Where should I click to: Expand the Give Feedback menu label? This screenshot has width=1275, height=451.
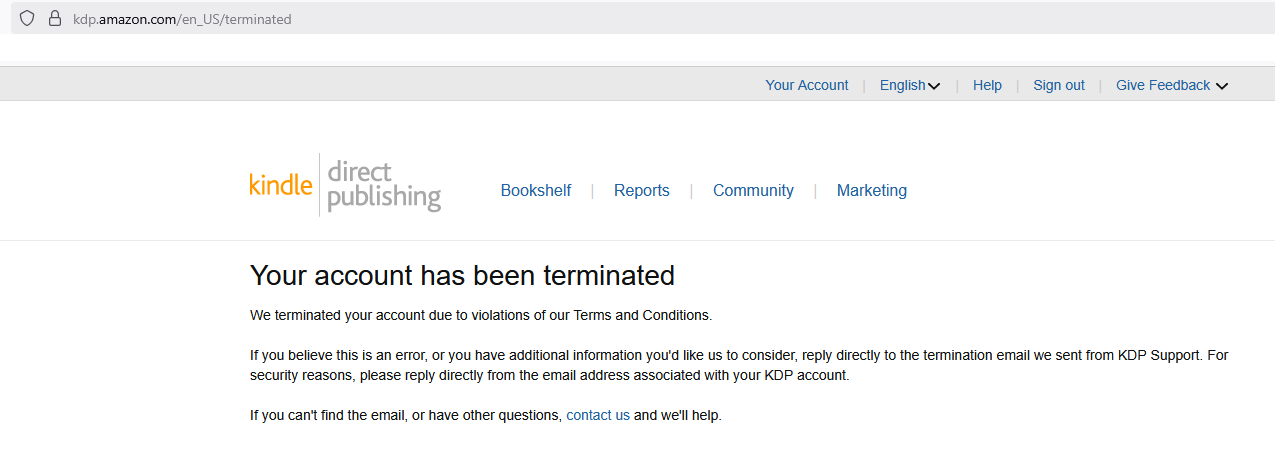pyautogui.click(x=1162, y=86)
